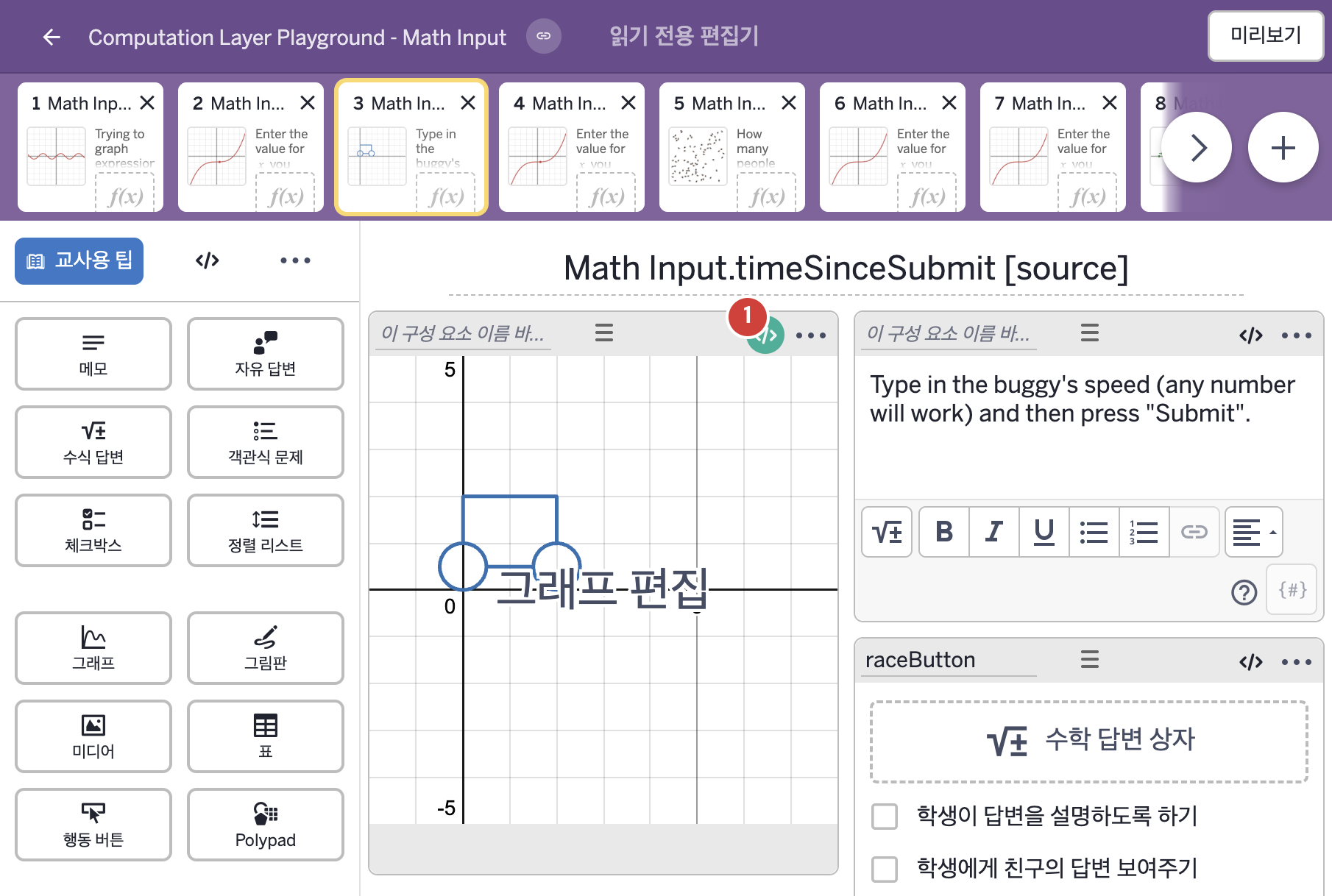Add a new screen with plus button

pos(1283,147)
